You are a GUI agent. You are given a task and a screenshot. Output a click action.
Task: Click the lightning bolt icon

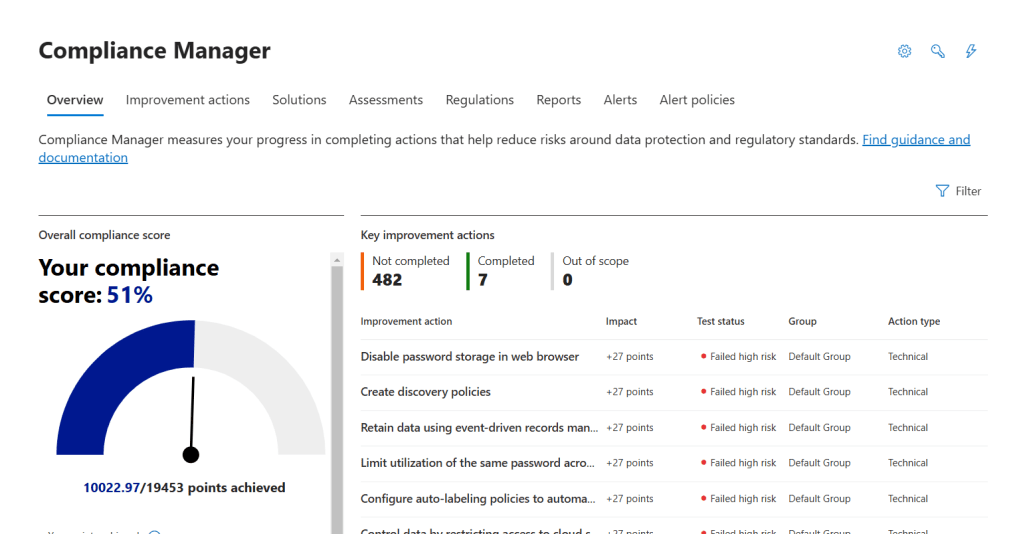click(970, 51)
